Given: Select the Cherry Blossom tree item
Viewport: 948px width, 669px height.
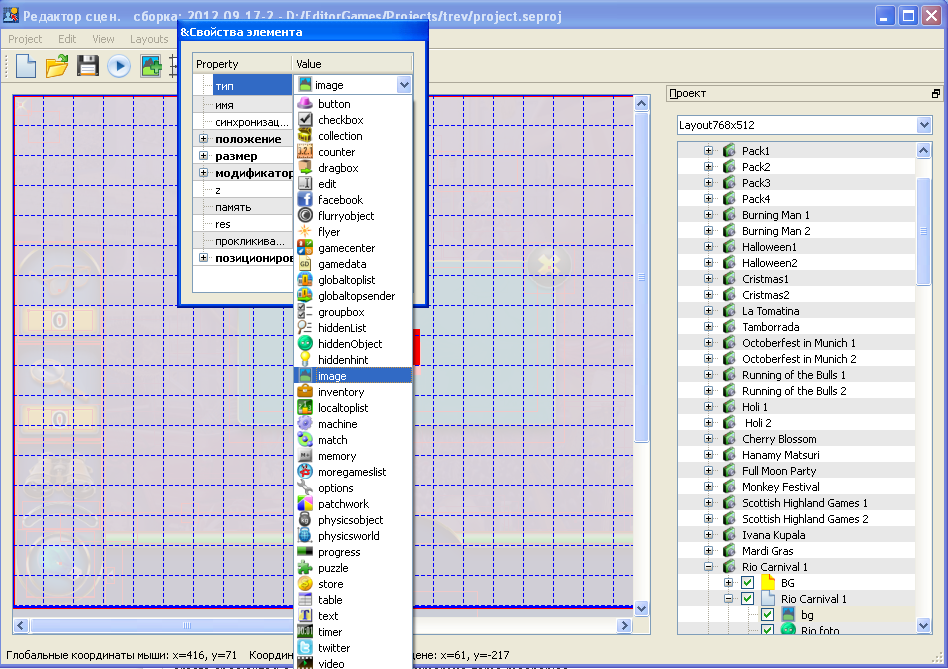Looking at the screenshot, I should (779, 439).
